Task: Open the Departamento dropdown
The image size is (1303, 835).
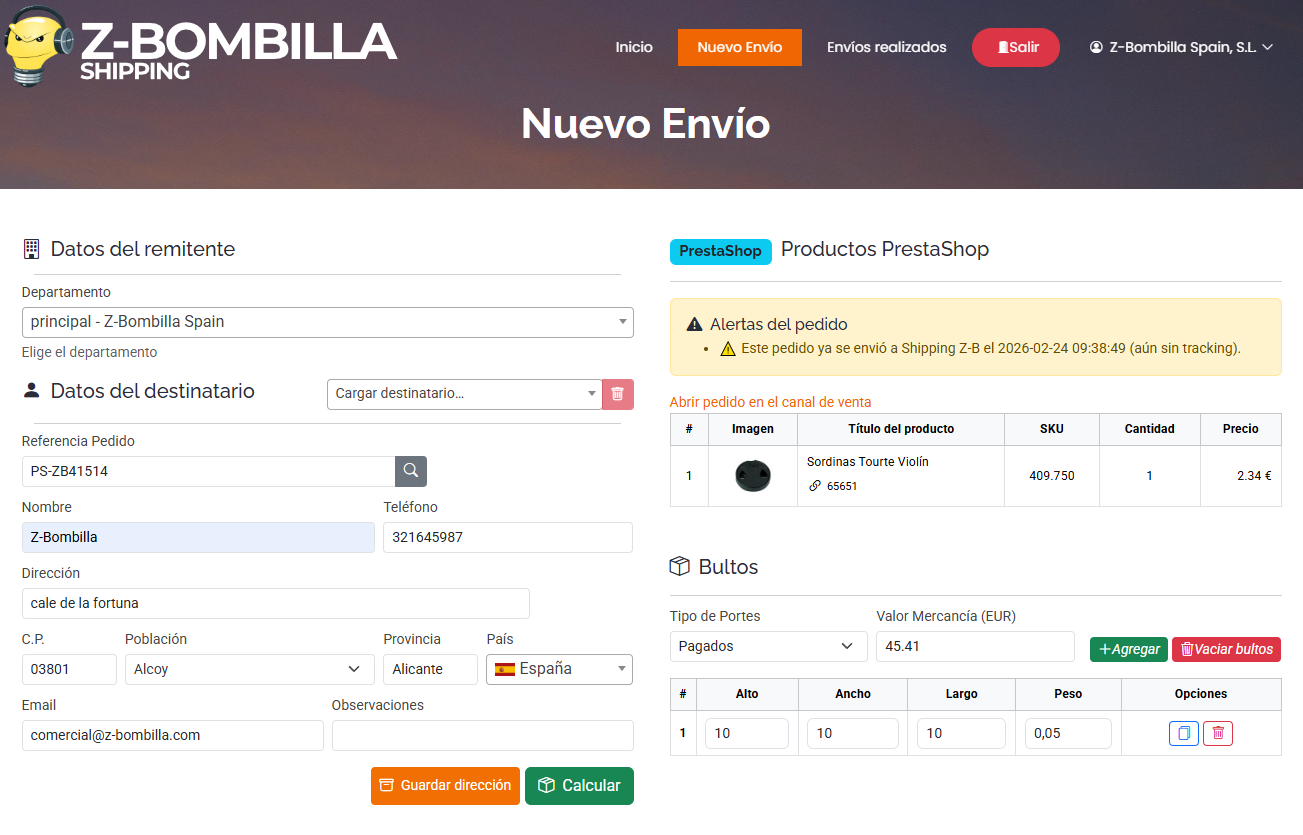Action: pyautogui.click(x=327, y=322)
